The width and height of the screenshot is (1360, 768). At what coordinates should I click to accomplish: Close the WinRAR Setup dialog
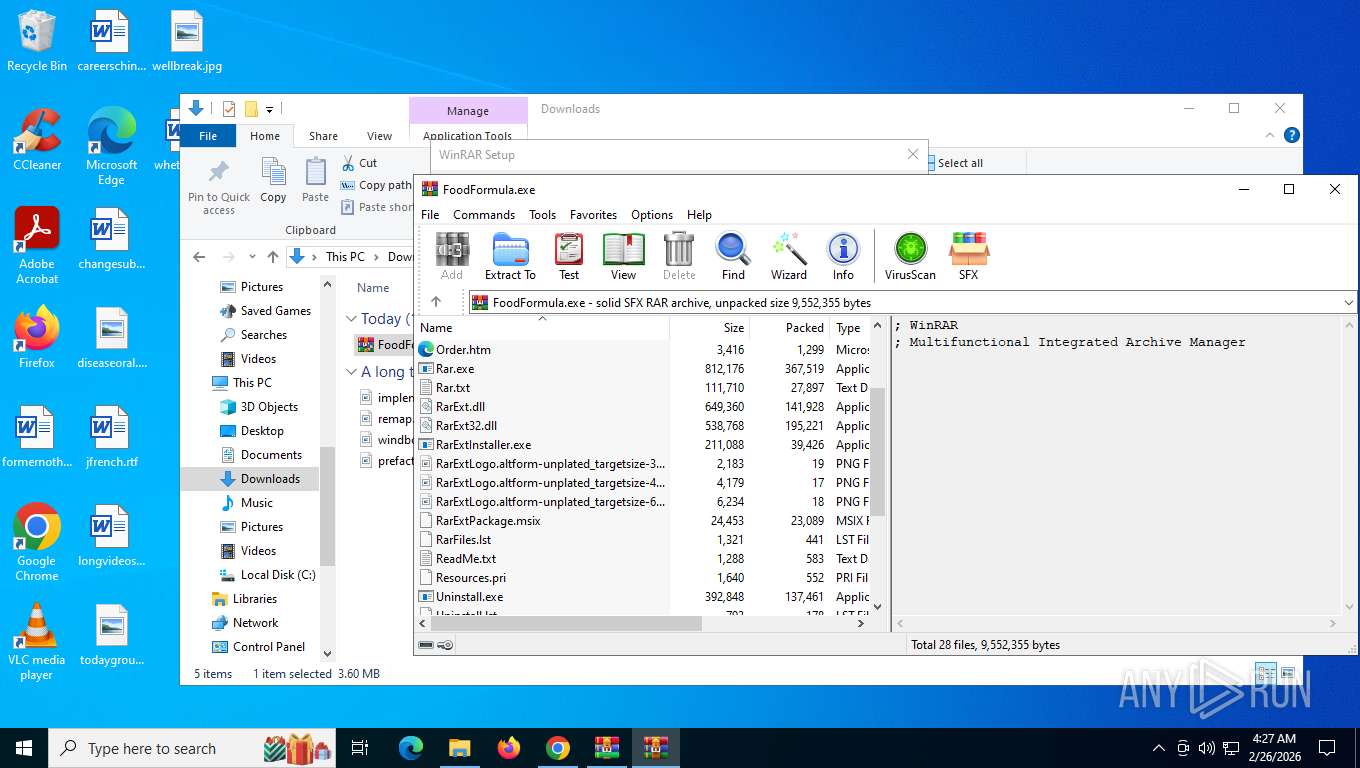[912, 154]
